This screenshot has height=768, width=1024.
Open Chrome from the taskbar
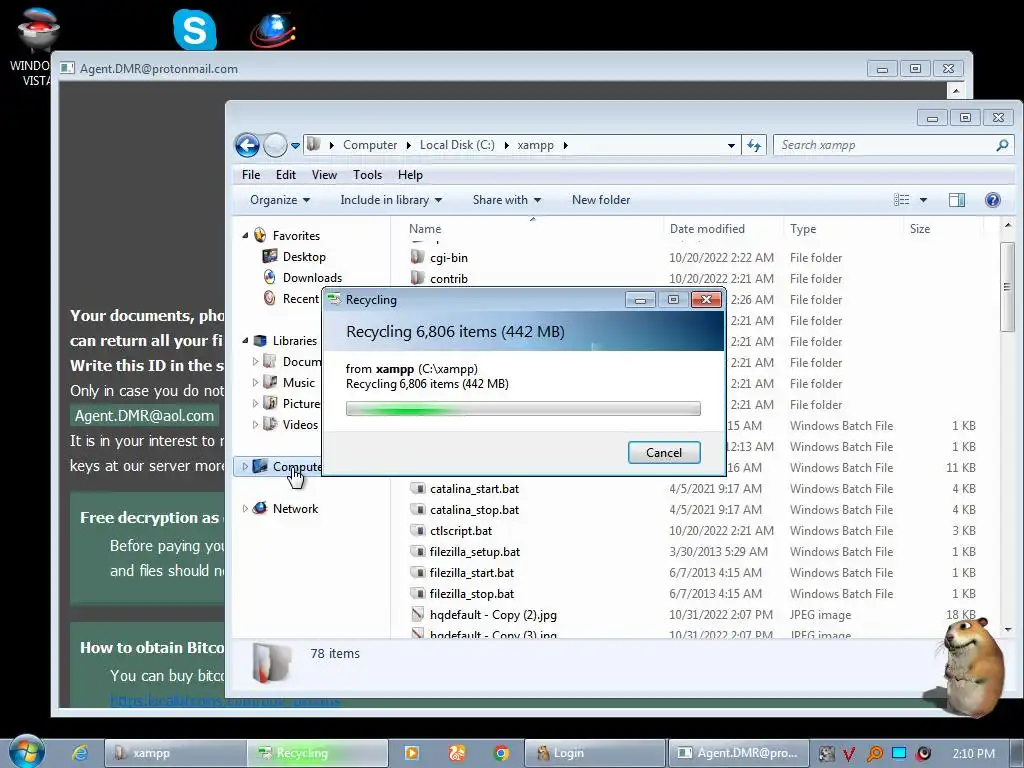[x=501, y=753]
